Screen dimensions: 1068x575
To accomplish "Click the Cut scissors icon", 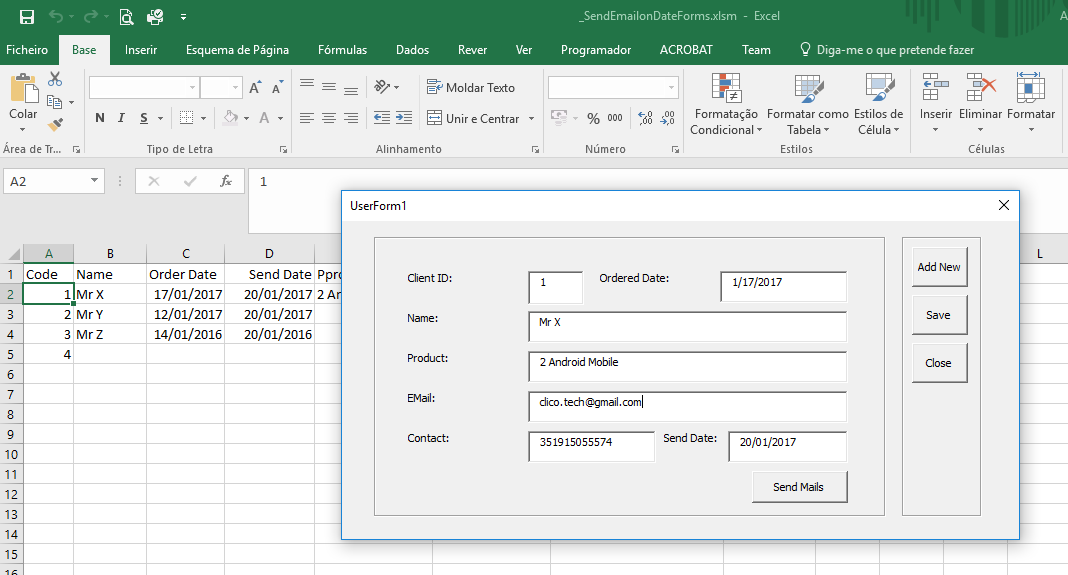I will click(x=55, y=79).
